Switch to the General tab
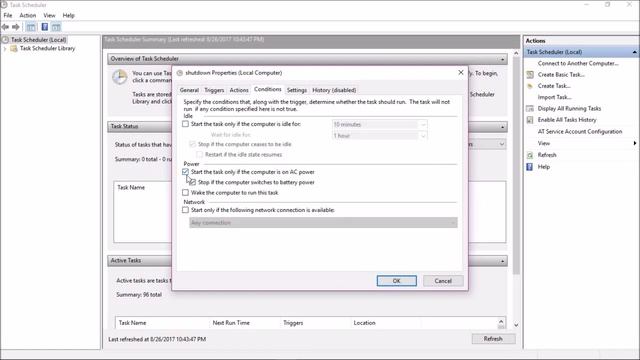The image size is (640, 360). [x=189, y=90]
